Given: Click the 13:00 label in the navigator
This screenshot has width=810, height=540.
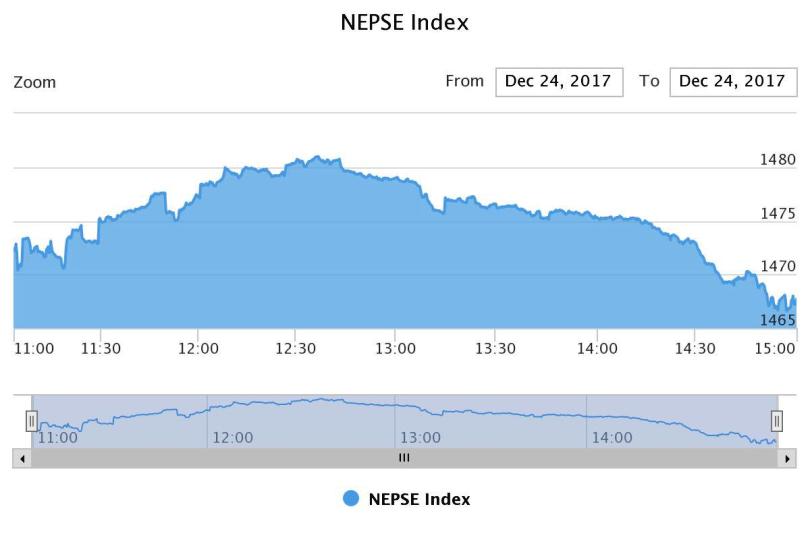Looking at the screenshot, I should click(x=420, y=437).
